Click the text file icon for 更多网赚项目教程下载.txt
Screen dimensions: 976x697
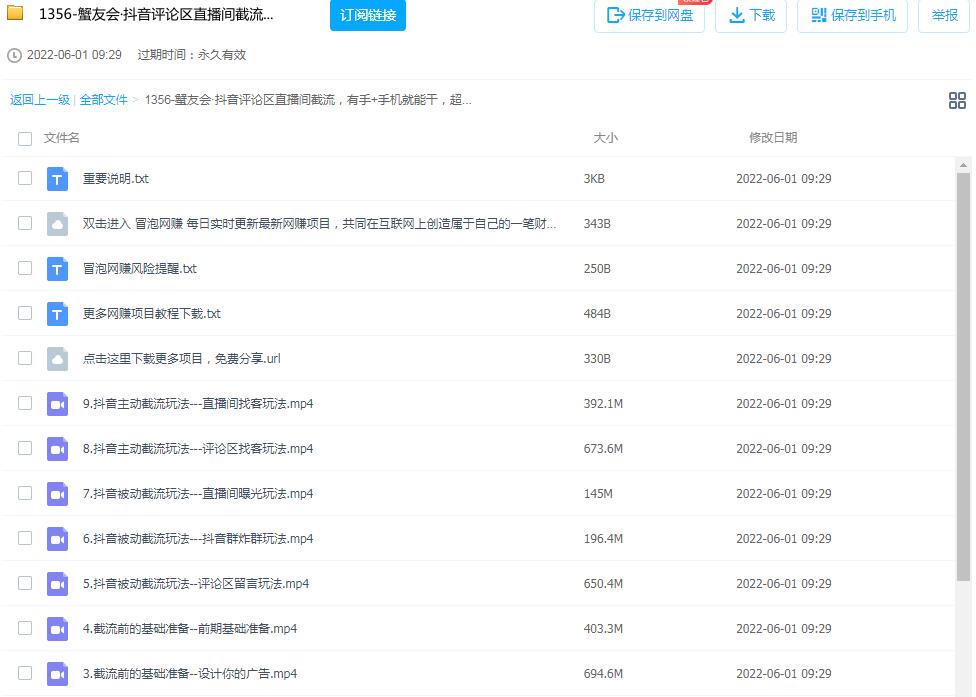click(x=57, y=314)
